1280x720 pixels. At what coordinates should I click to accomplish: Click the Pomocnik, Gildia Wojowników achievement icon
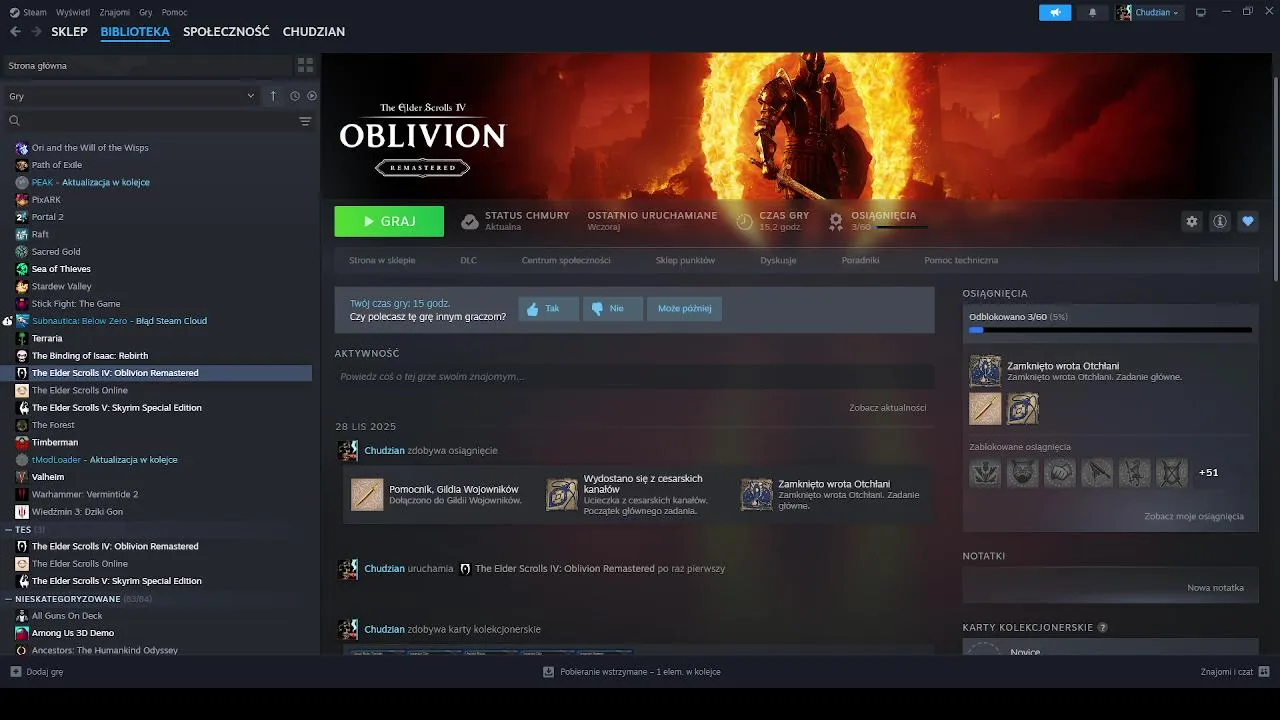[367, 494]
